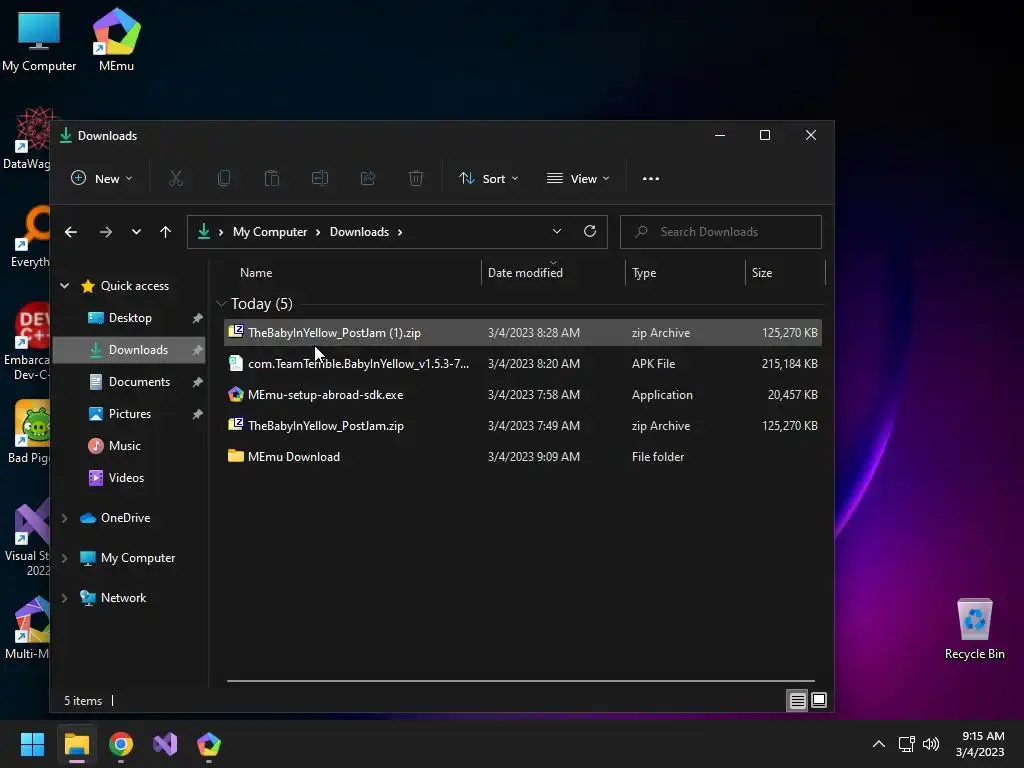The height and width of the screenshot is (768, 1024).
Task: Go back with the left arrow
Action: click(x=71, y=232)
